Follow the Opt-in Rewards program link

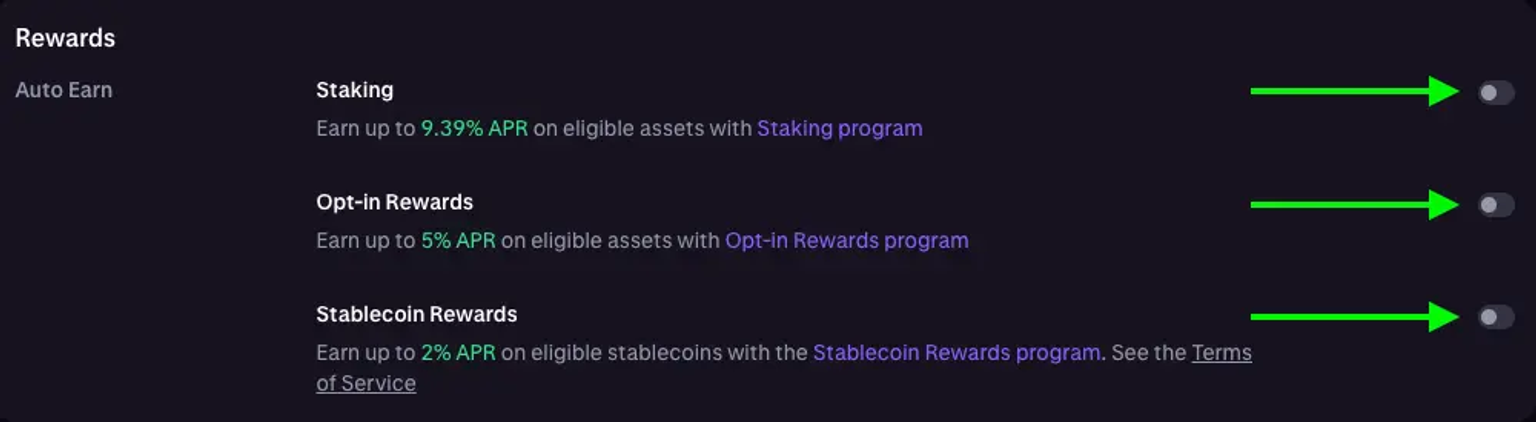click(x=846, y=240)
